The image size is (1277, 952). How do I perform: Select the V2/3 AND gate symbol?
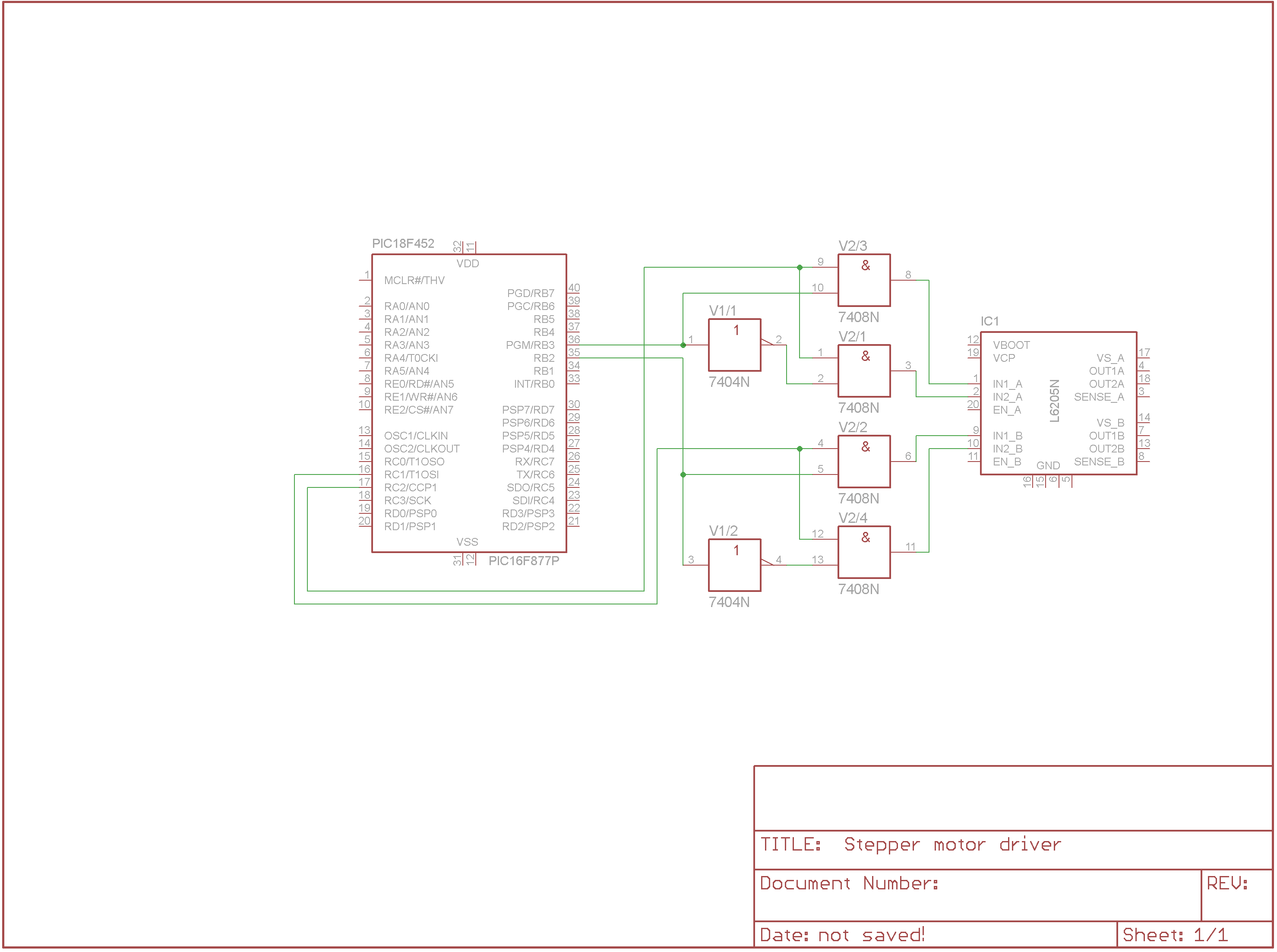864,281
